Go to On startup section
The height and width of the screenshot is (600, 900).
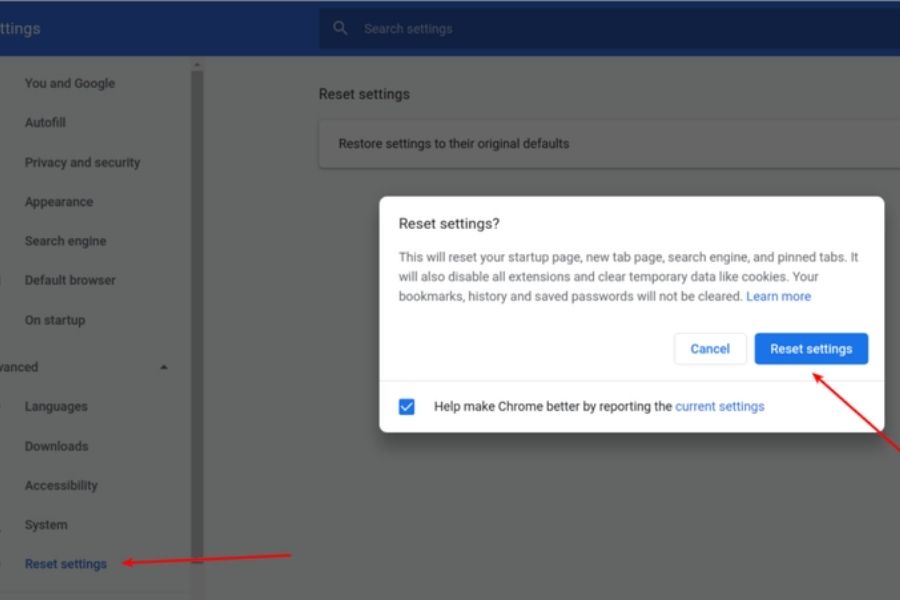coord(55,321)
